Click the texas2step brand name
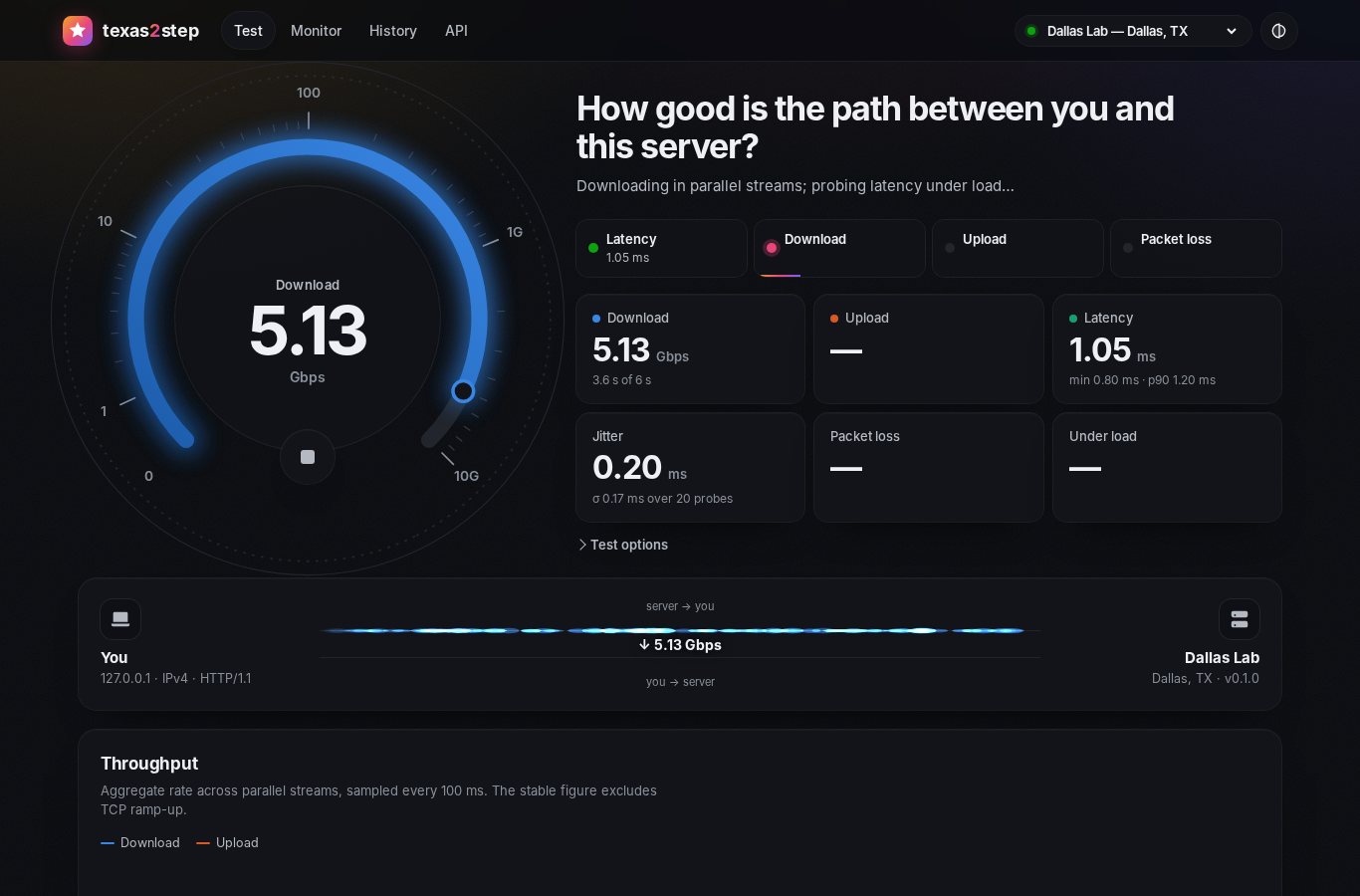This screenshot has height=896, width=1360. [150, 31]
